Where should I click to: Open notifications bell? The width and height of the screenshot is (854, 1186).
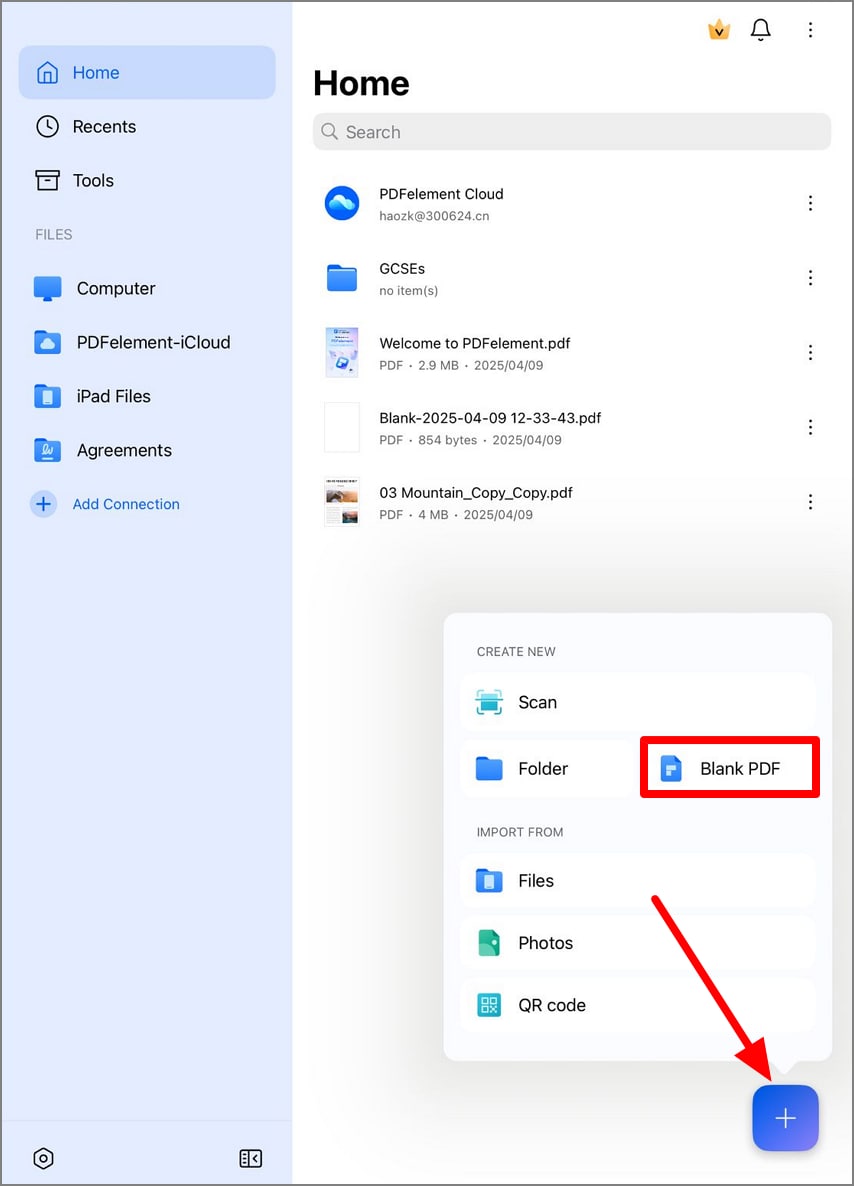760,29
